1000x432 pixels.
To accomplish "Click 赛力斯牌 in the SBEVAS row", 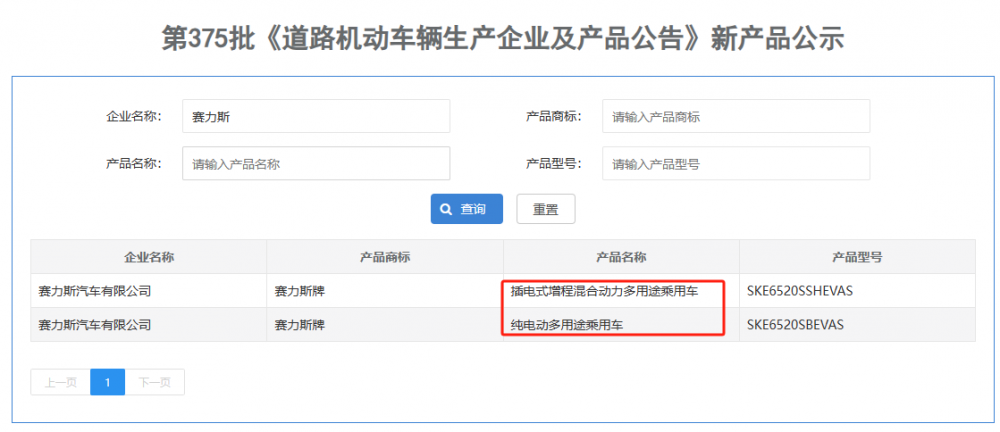I will pyautogui.click(x=299, y=325).
